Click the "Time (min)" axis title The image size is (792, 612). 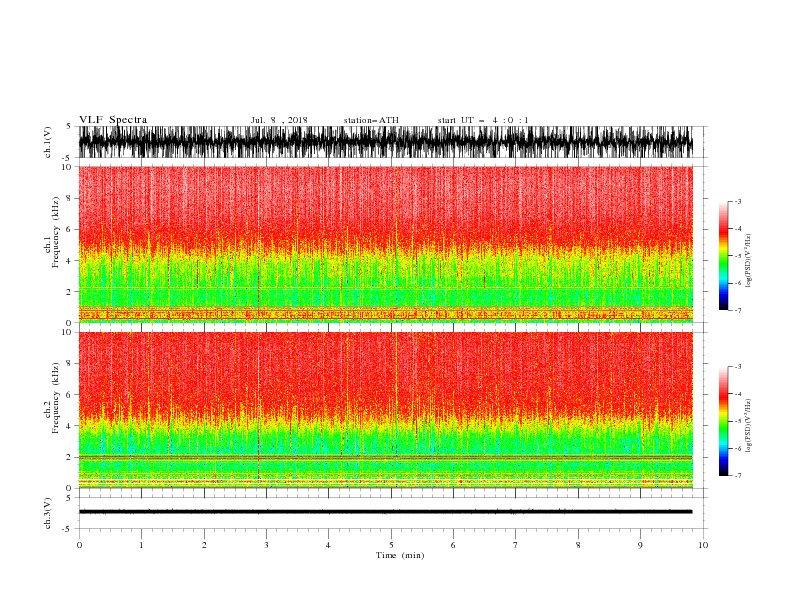point(400,555)
